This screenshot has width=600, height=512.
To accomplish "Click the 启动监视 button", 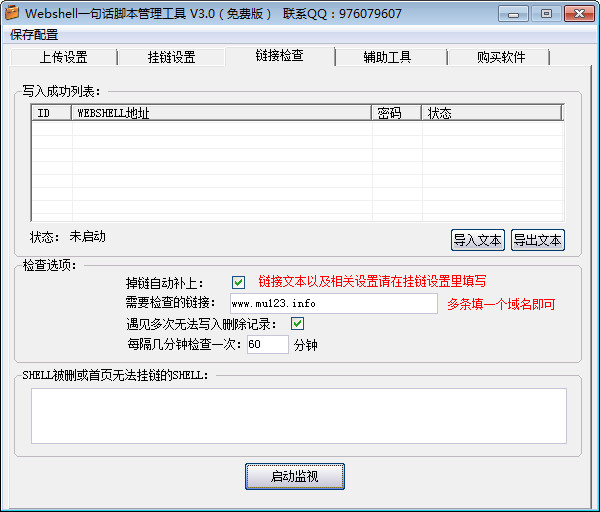I will click(295, 476).
